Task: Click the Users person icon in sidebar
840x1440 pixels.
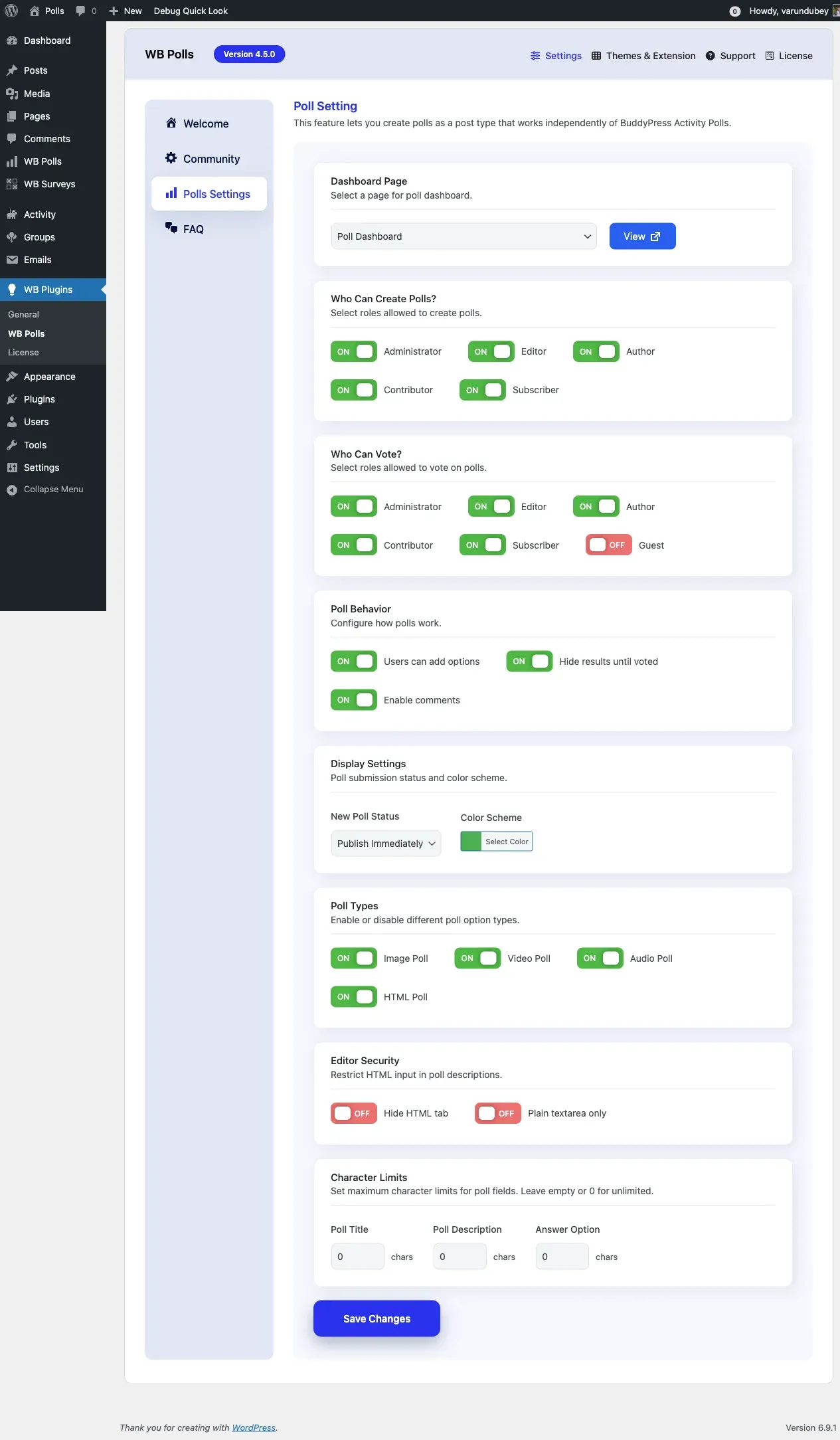Action: 12,422
